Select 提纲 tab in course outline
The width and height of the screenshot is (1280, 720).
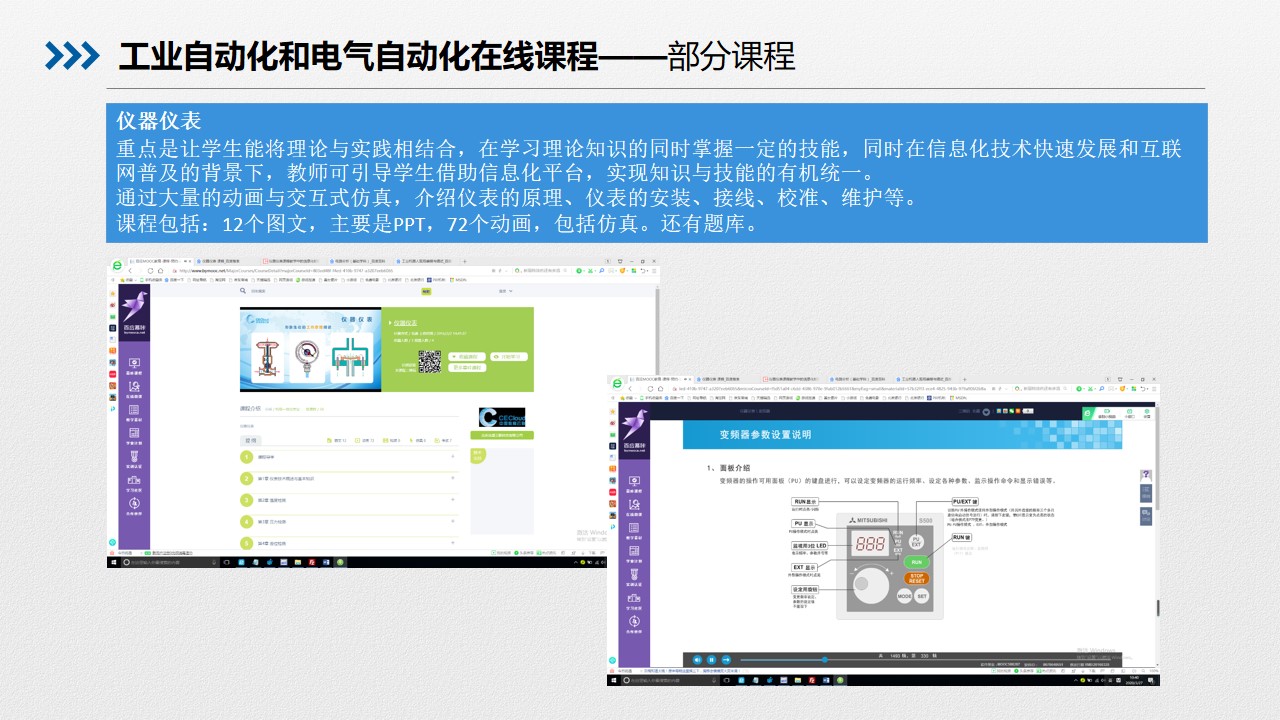250,440
